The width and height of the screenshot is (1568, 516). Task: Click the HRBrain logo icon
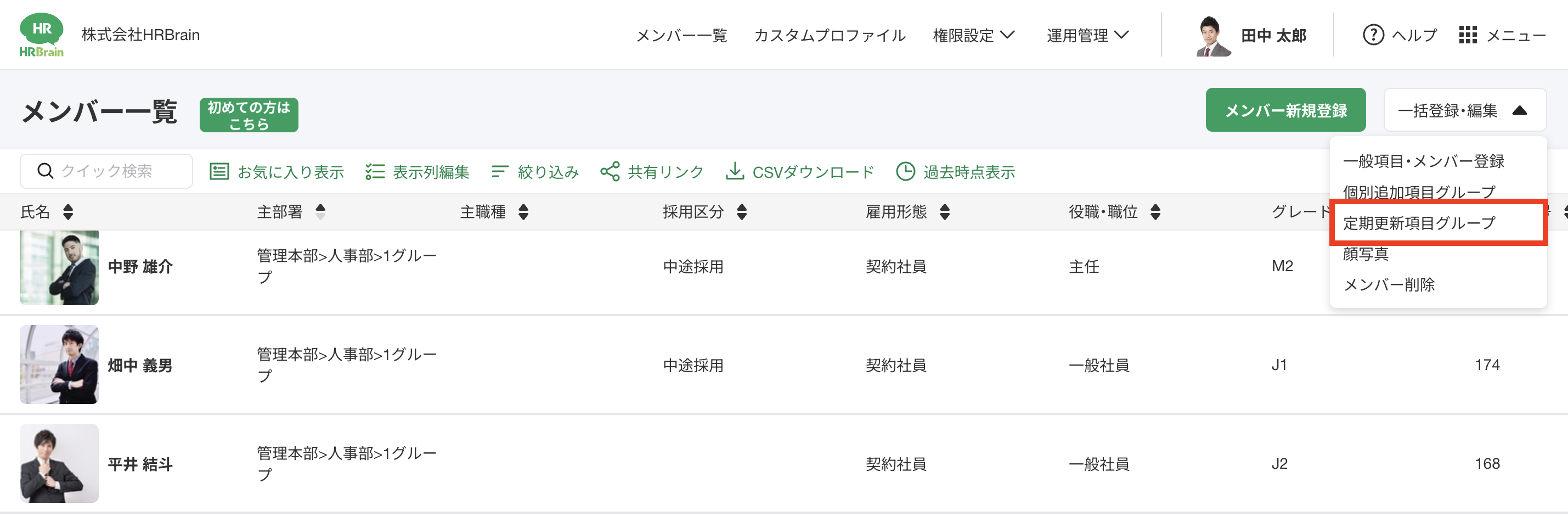point(41,35)
